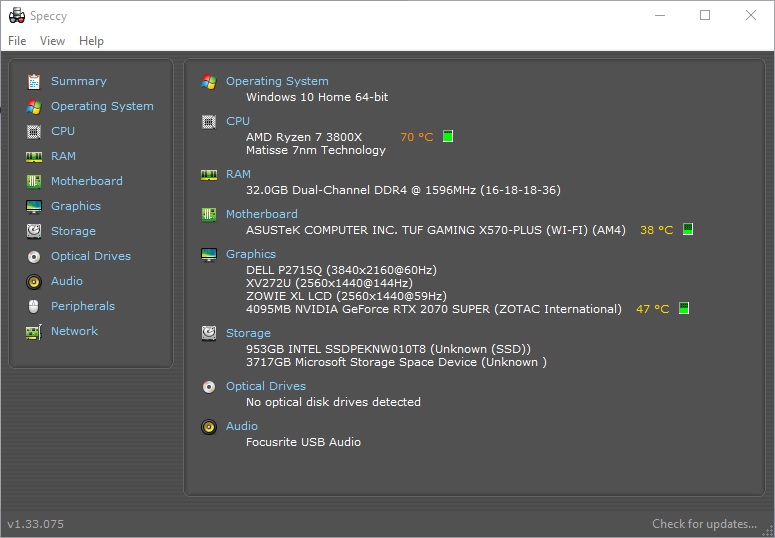Click the Operating System Windows flag sidebar icon
The height and width of the screenshot is (538, 775).
pyautogui.click(x=34, y=106)
